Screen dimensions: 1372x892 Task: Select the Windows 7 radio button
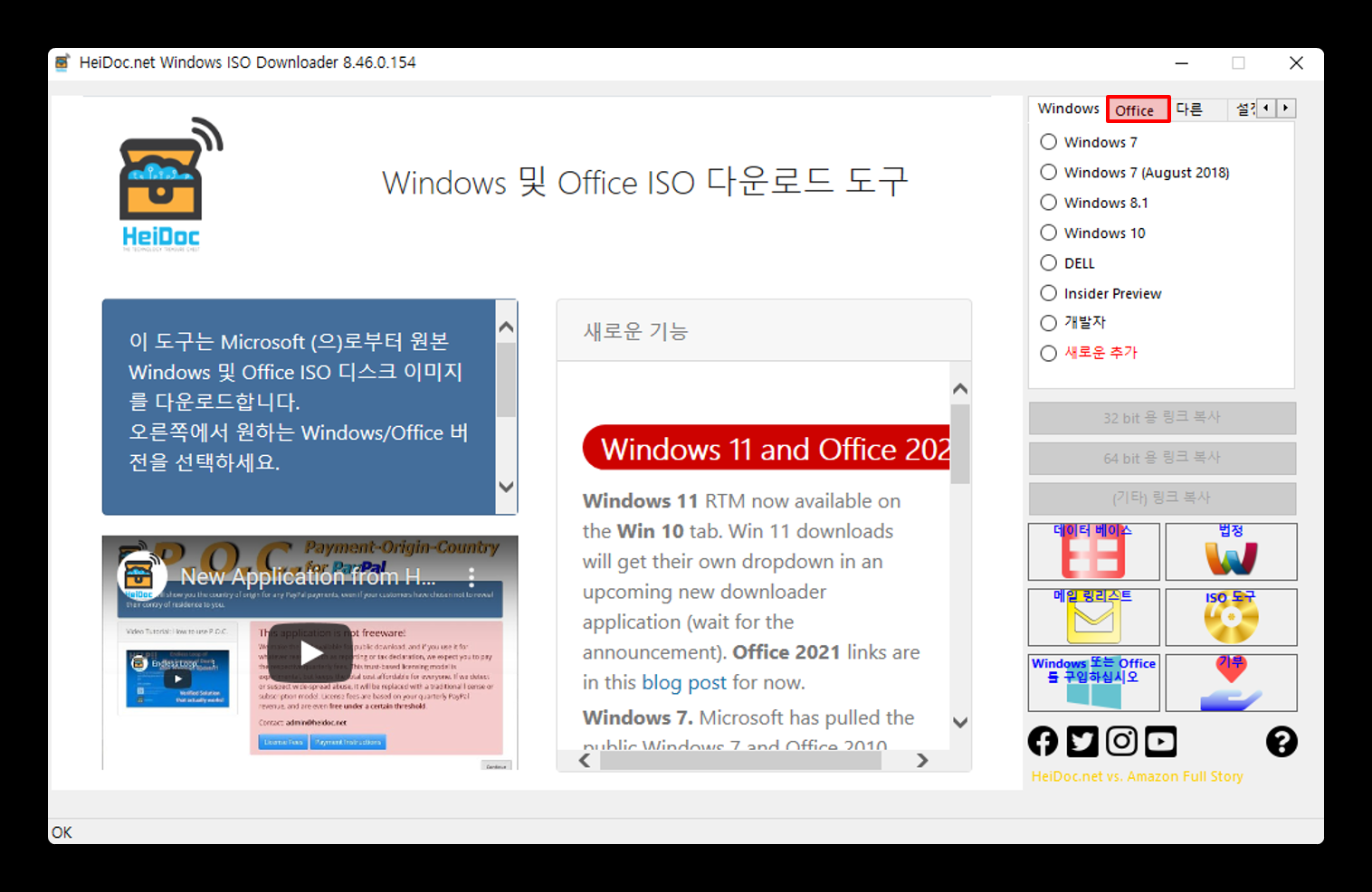(1048, 142)
